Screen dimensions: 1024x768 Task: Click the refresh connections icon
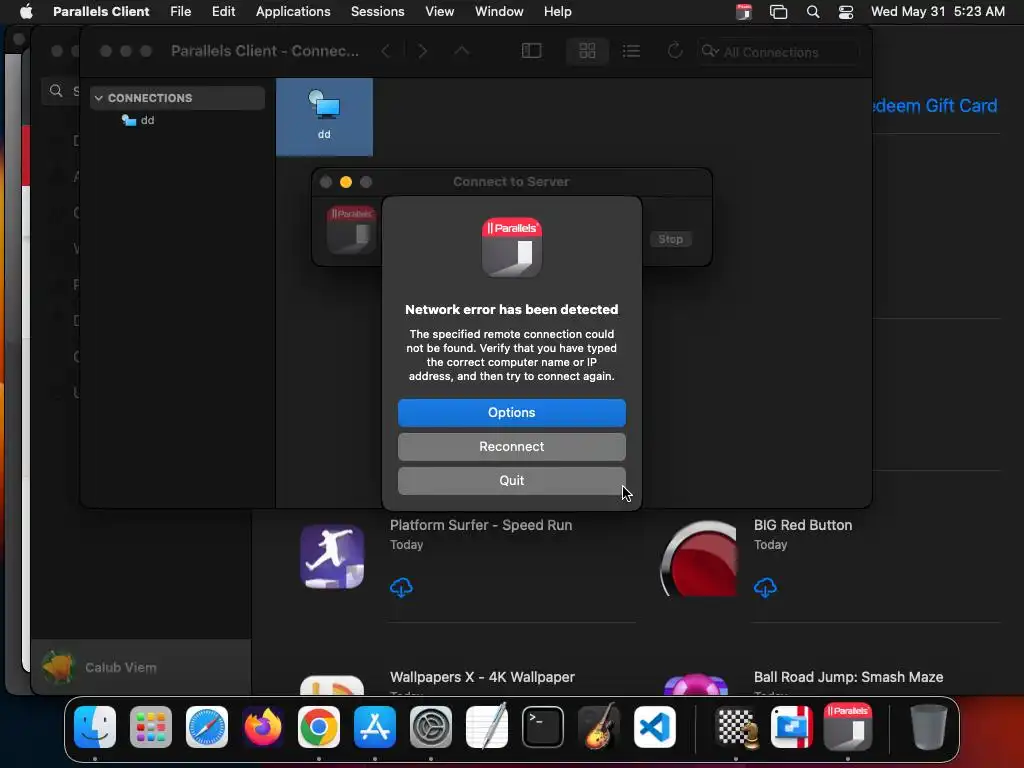tap(675, 51)
